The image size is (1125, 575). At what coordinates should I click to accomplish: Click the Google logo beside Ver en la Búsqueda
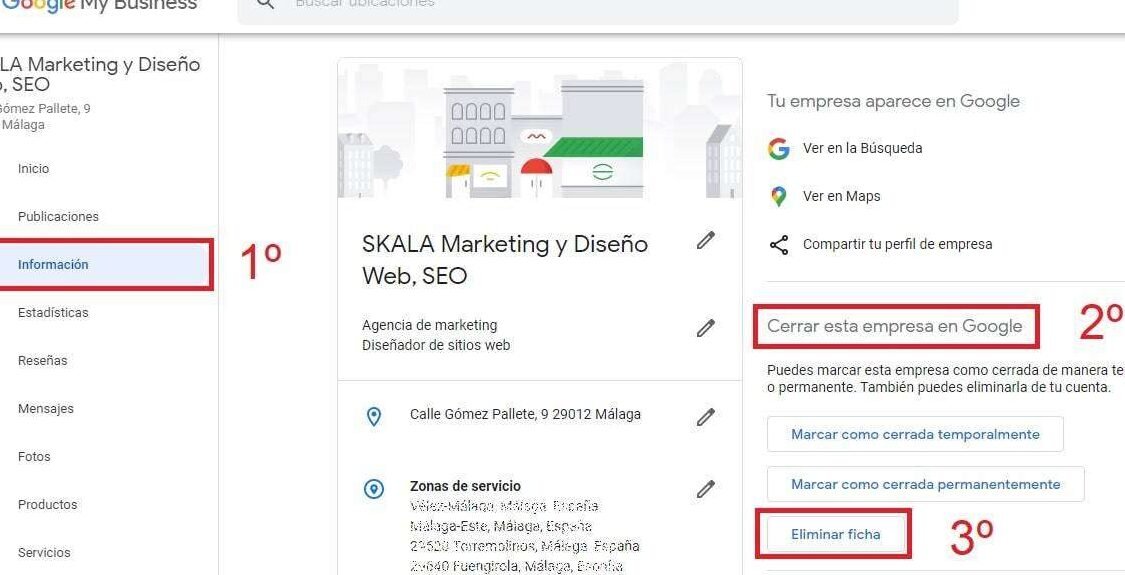(x=778, y=149)
